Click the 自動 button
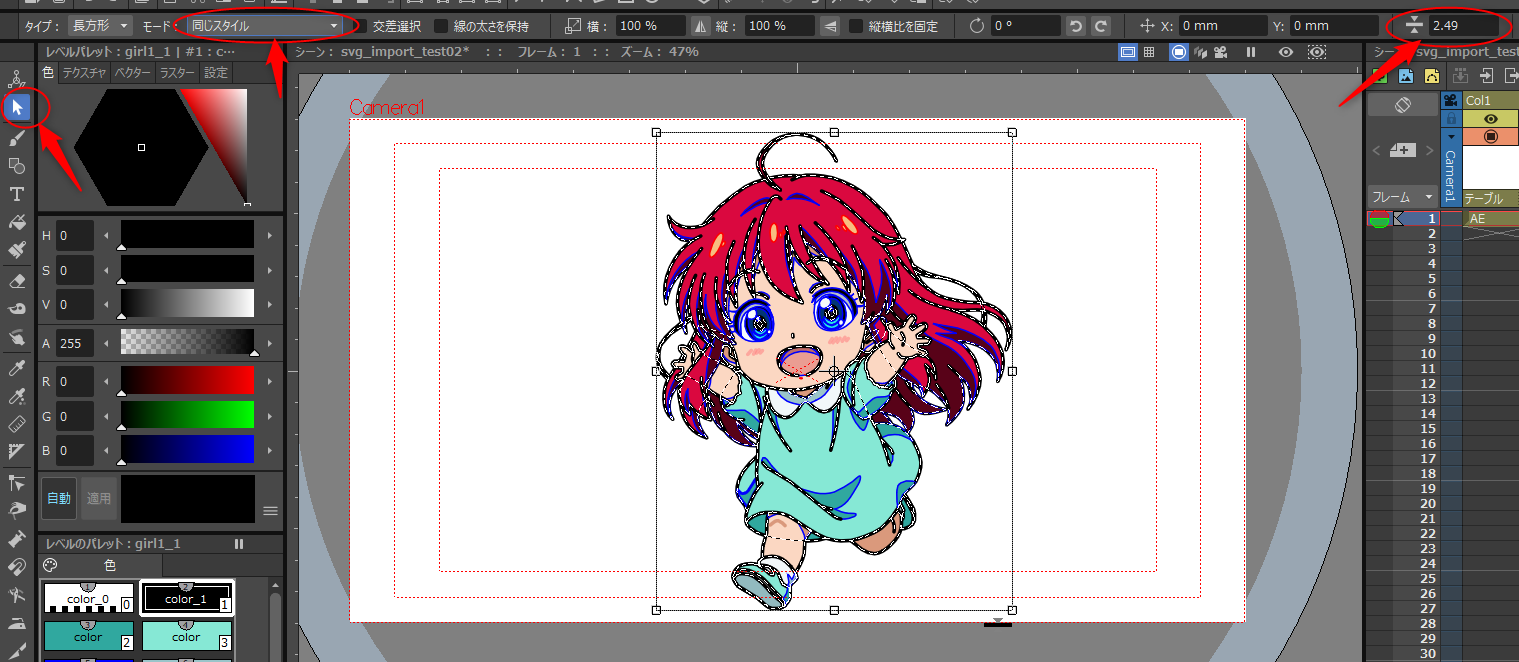The width and height of the screenshot is (1519, 662). (x=59, y=498)
